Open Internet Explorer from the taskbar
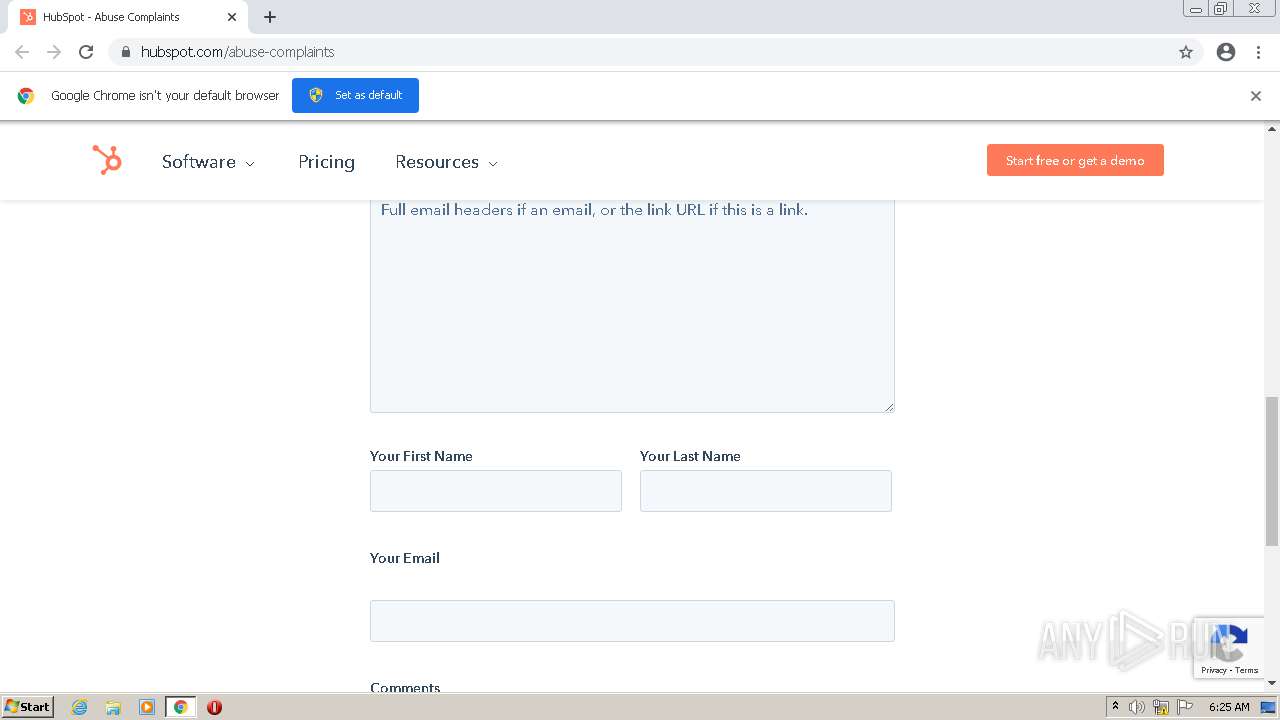Image resolution: width=1280 pixels, height=720 pixels. pyautogui.click(x=80, y=707)
